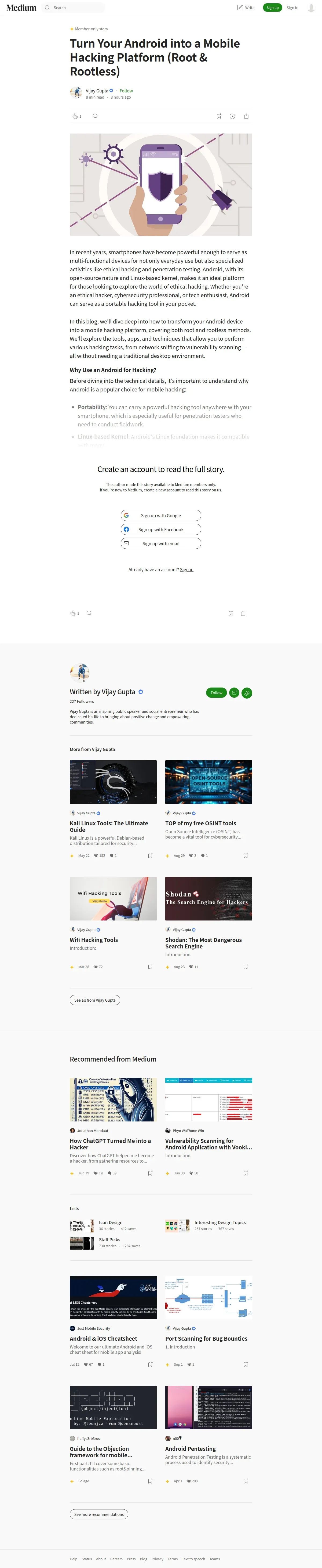Open the Wifi Hacking Tools article title
322x1568 pixels.
[x=94, y=940]
